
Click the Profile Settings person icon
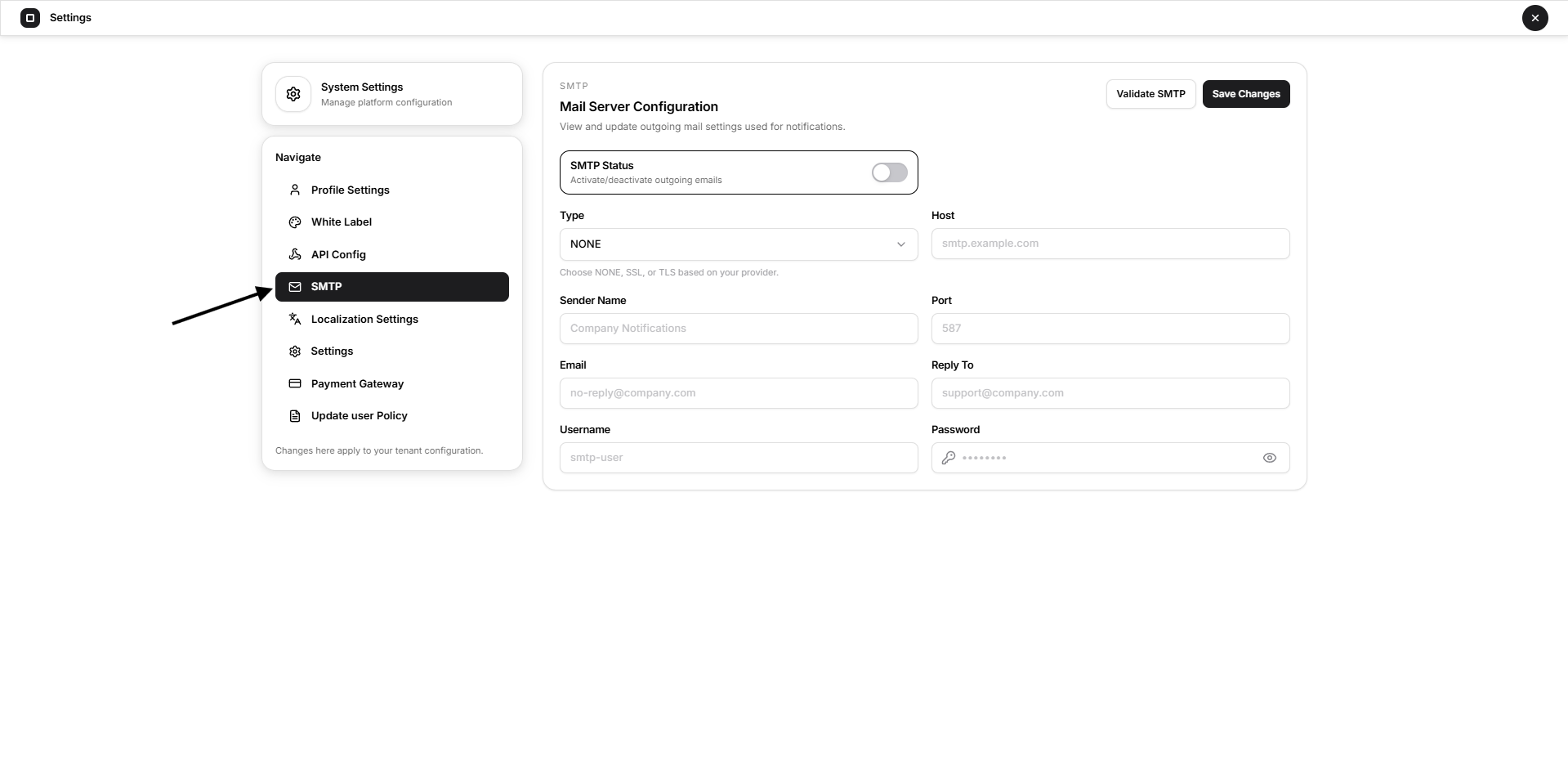(295, 190)
